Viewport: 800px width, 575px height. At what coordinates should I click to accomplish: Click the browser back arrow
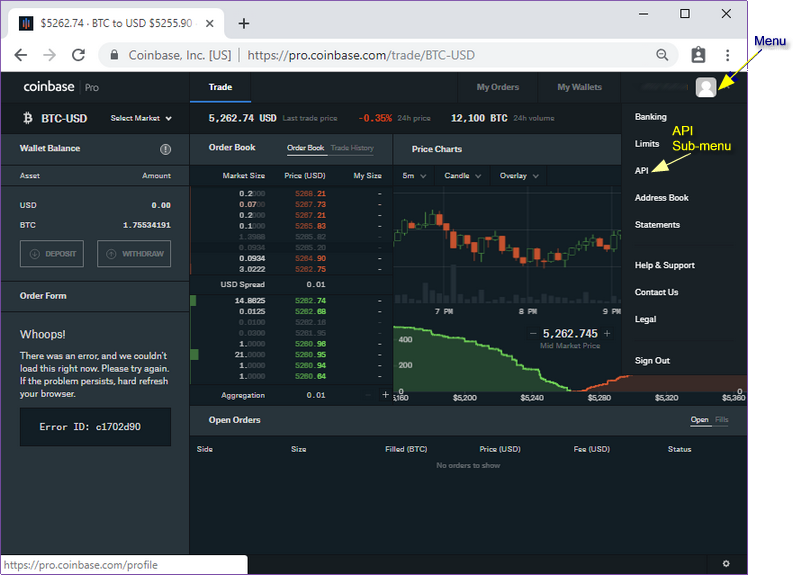click(21, 55)
